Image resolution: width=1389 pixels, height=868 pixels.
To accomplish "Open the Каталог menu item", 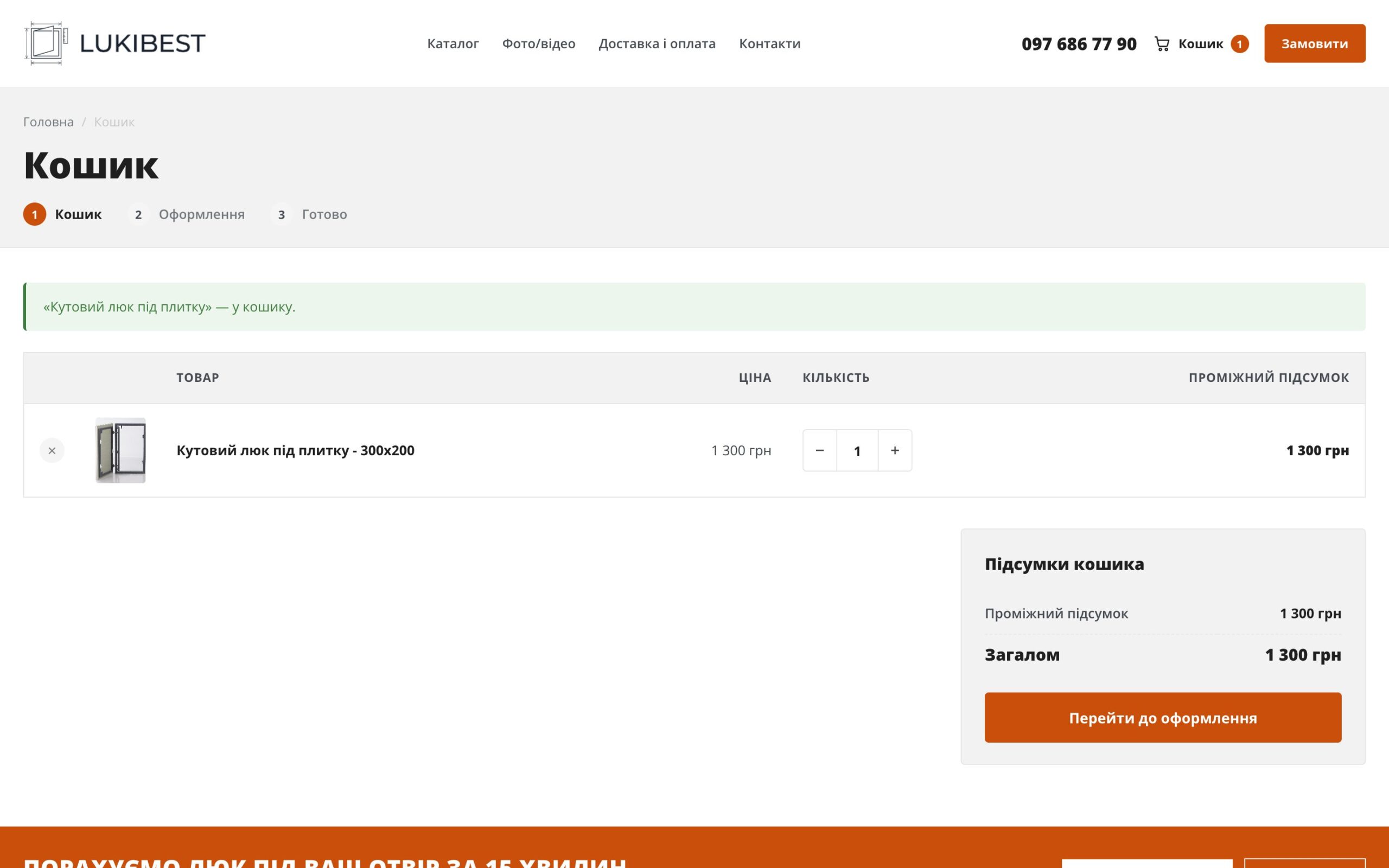I will [453, 43].
